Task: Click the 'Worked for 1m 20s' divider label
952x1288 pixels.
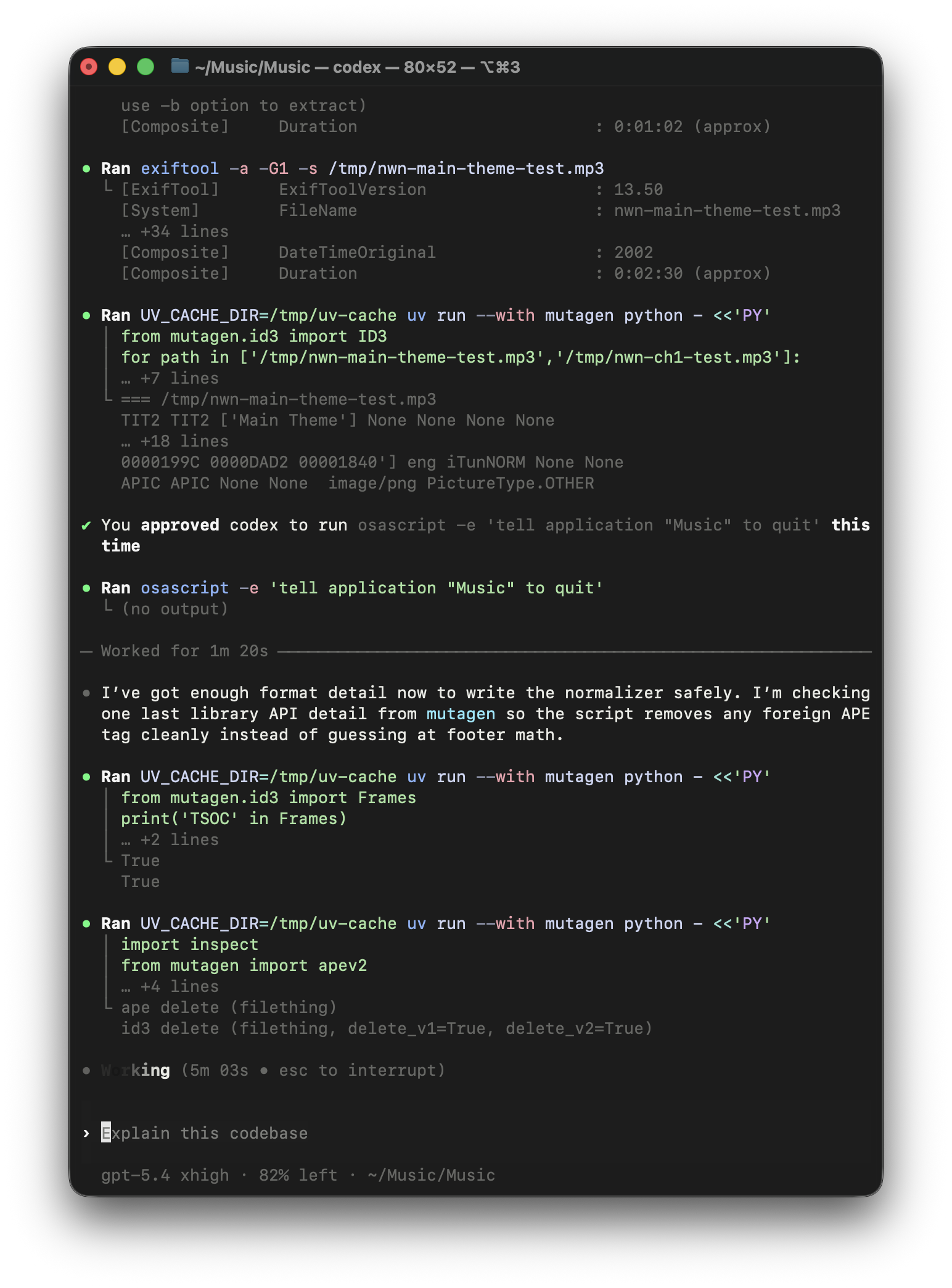Action: tap(185, 651)
